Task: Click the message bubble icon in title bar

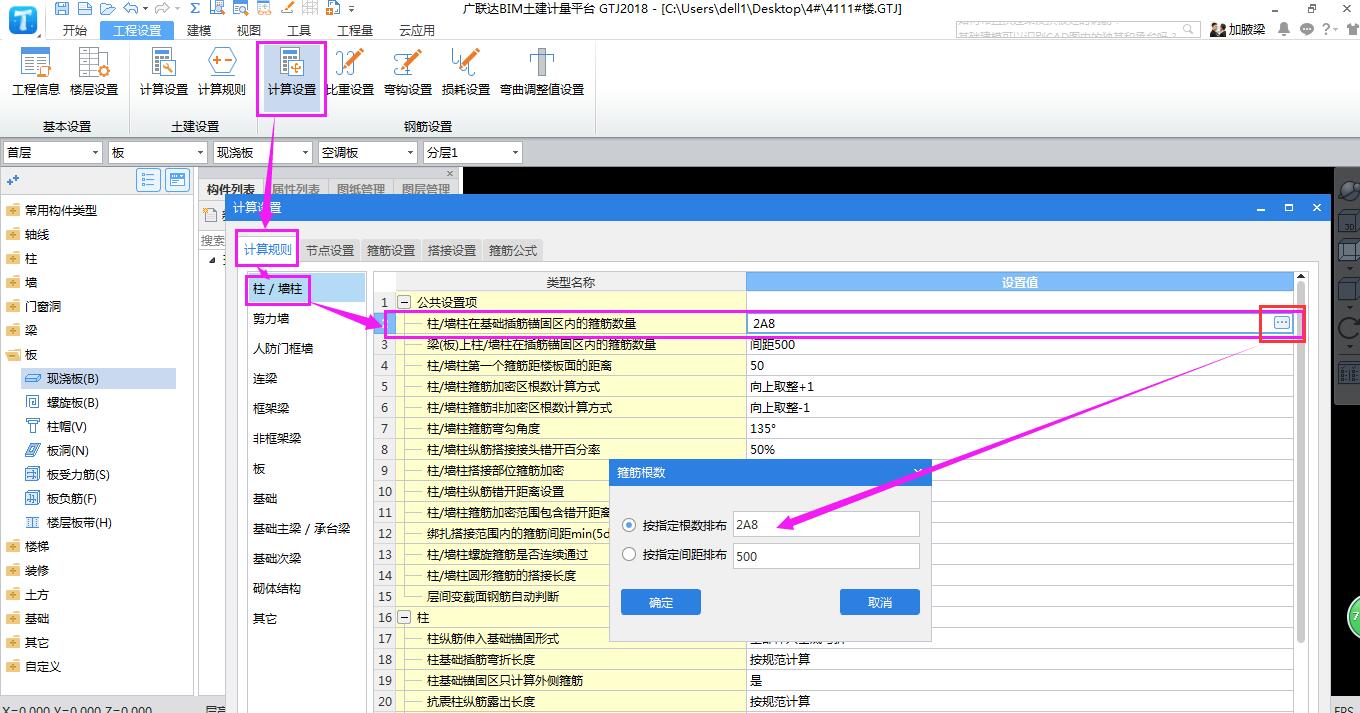Action: [x=1306, y=29]
